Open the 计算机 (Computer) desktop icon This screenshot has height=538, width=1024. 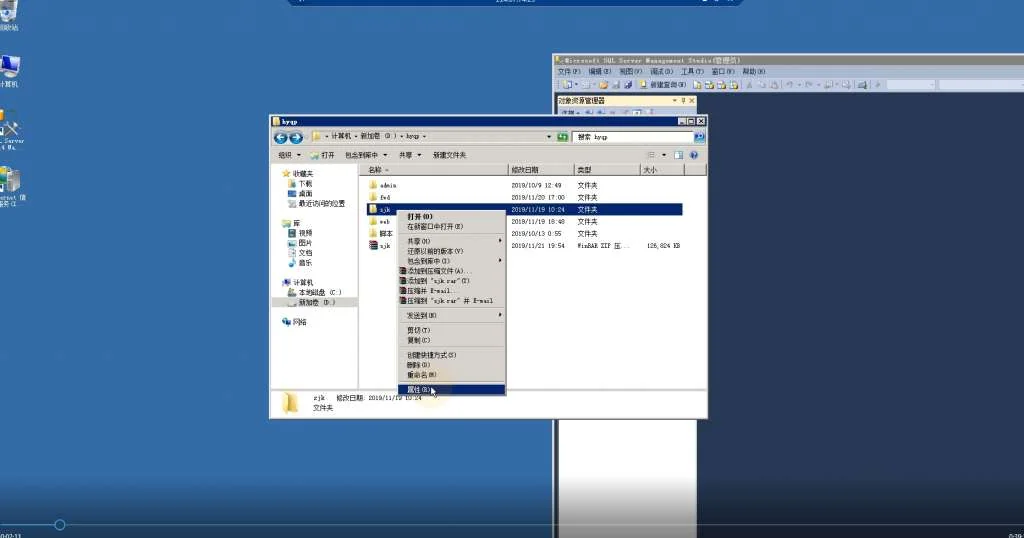[x=10, y=70]
